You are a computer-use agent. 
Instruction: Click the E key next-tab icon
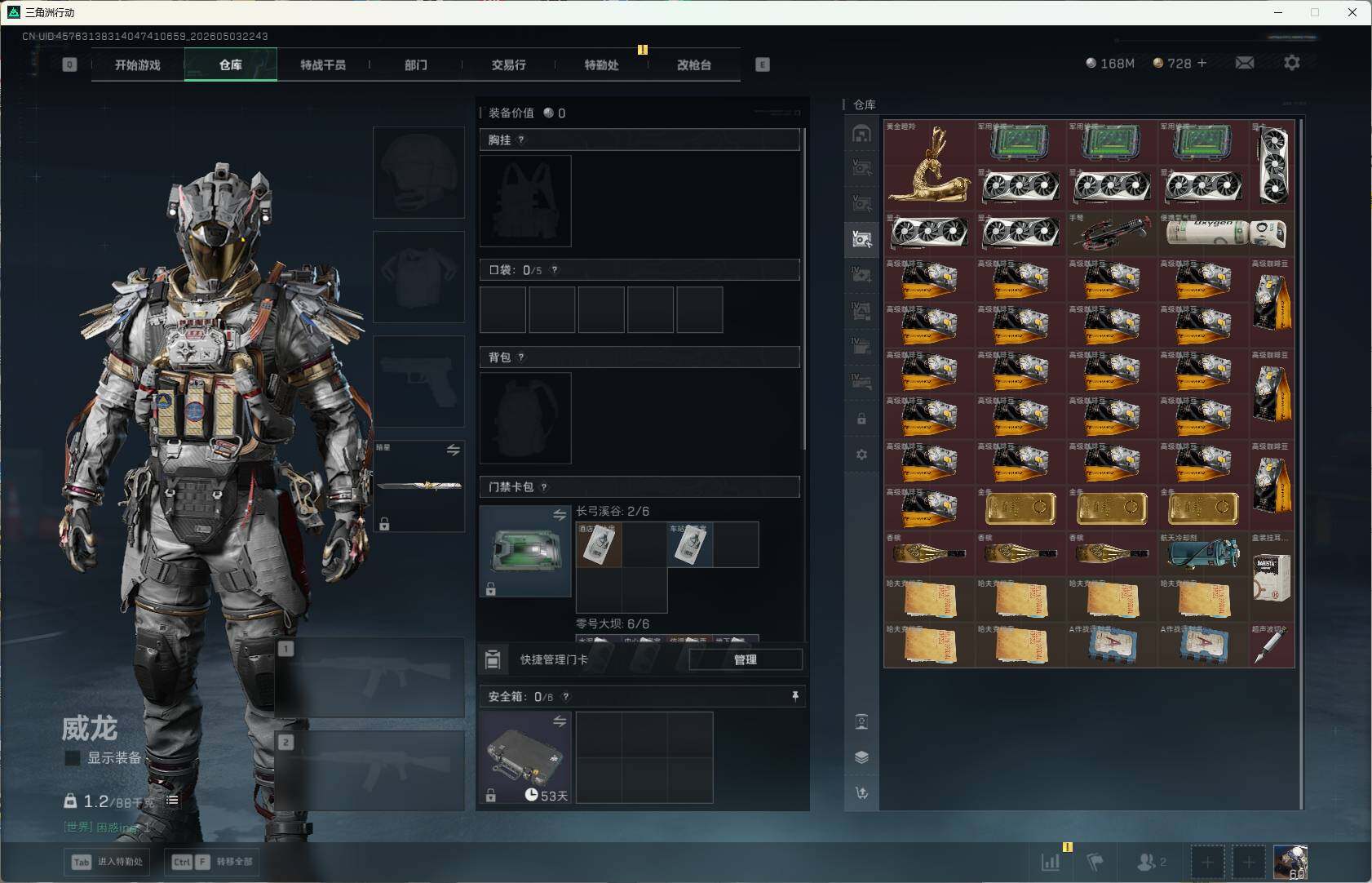tap(763, 64)
